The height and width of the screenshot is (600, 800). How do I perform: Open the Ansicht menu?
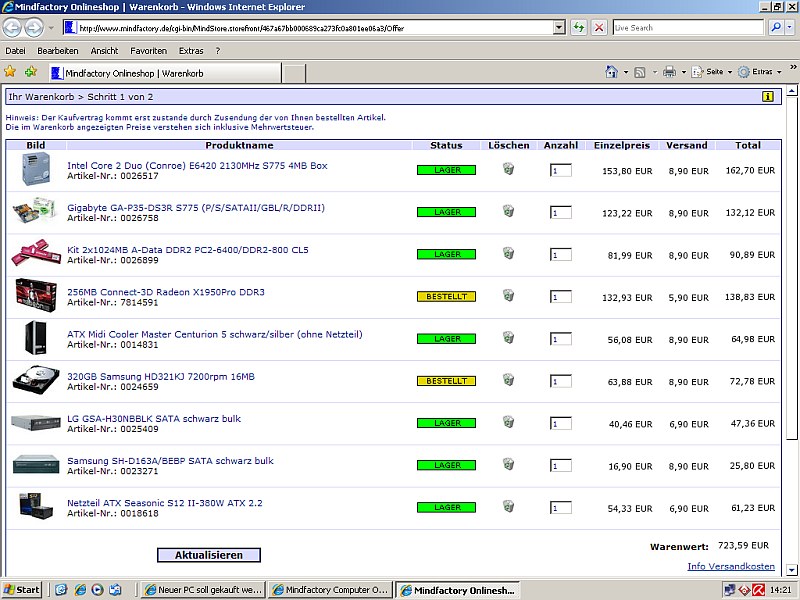pyautogui.click(x=104, y=51)
